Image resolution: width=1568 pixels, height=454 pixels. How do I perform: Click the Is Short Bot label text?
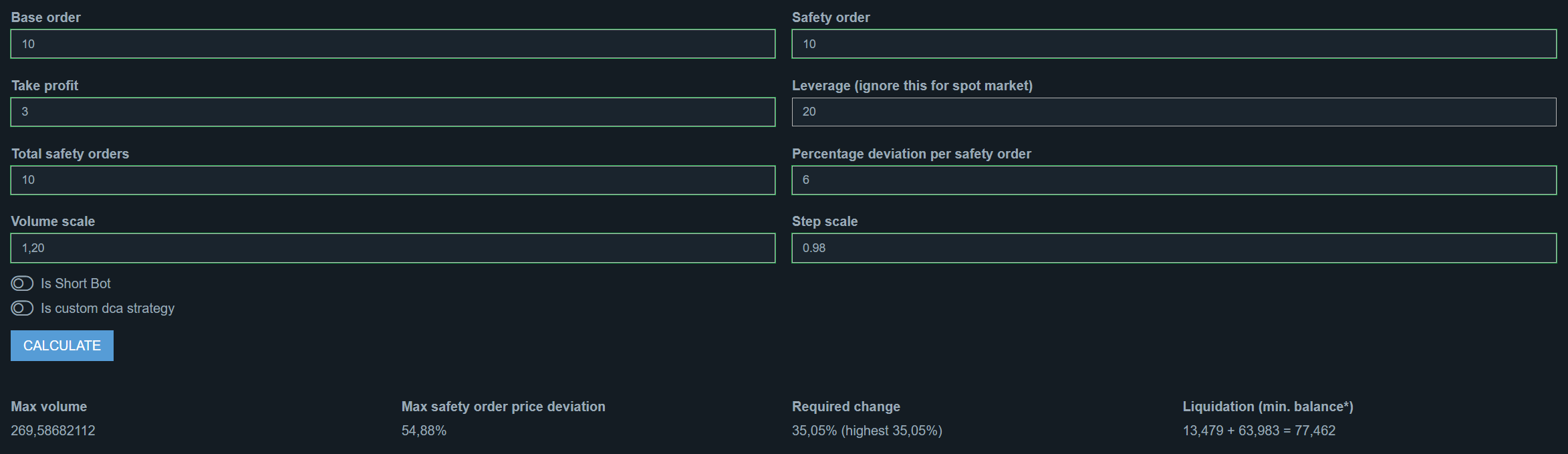[x=76, y=283]
